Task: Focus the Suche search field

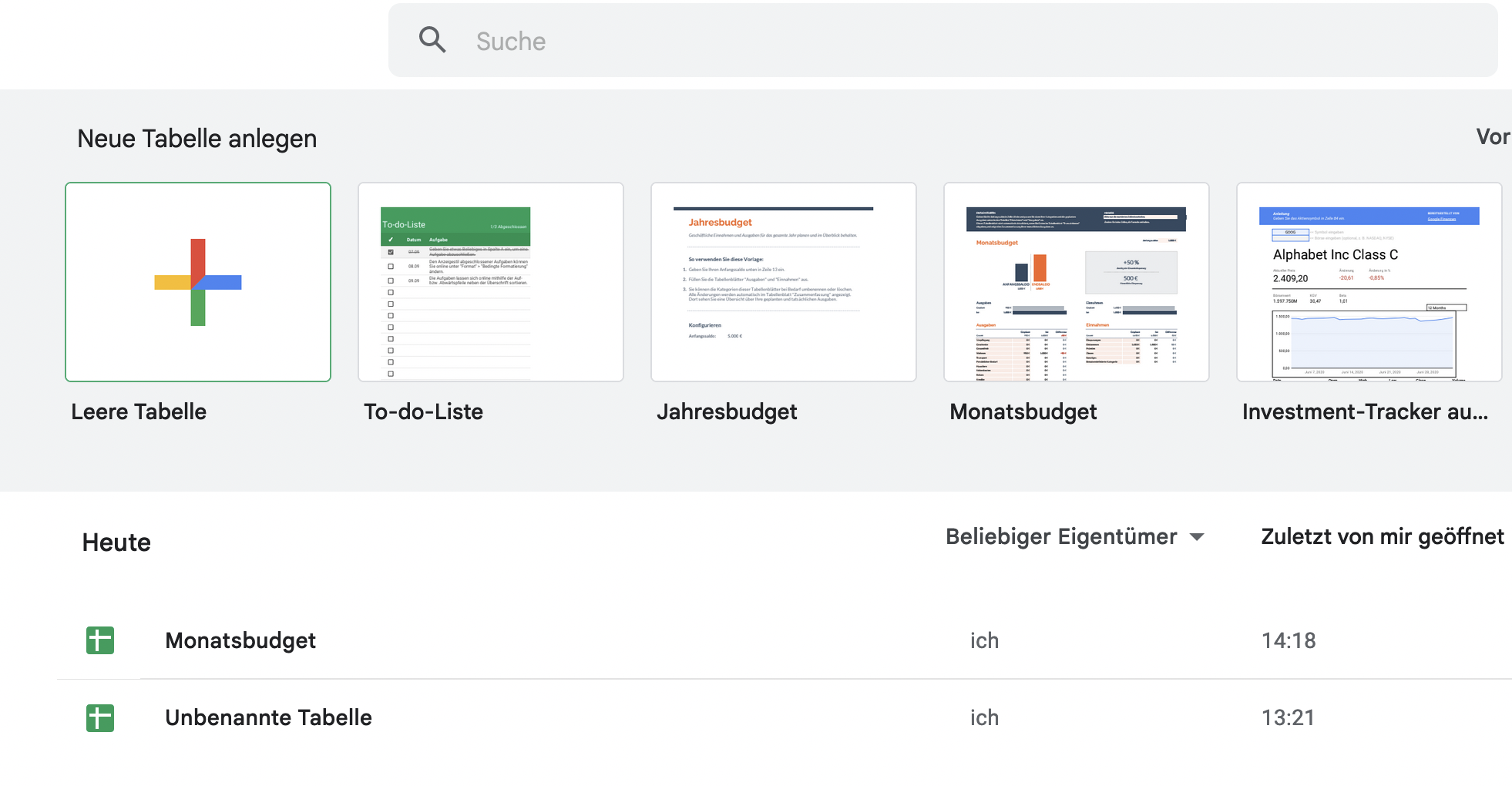Action: (x=942, y=40)
